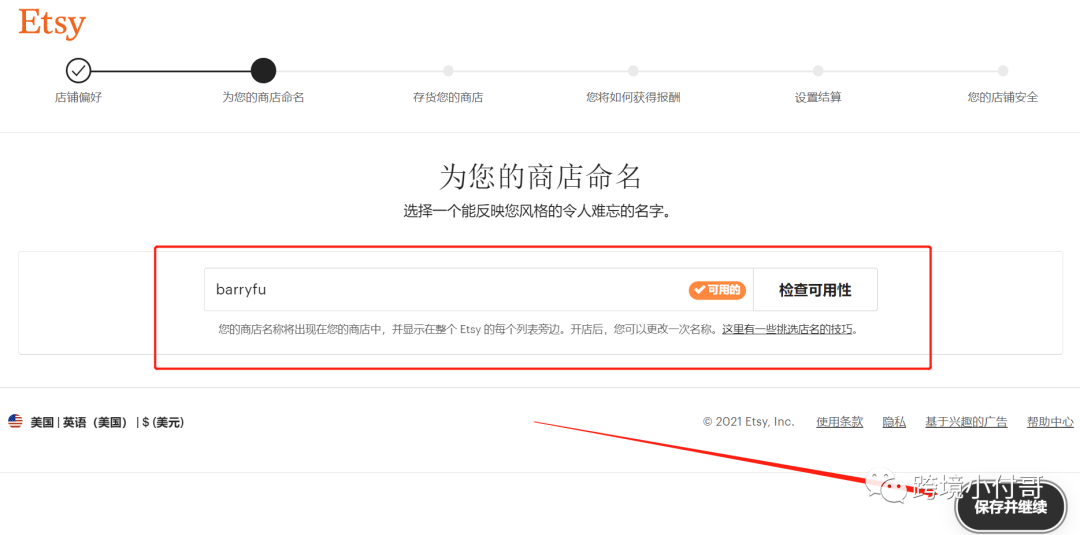Open the 您将如何获得报酬 step label
This screenshot has height=535, width=1080.
click(633, 97)
